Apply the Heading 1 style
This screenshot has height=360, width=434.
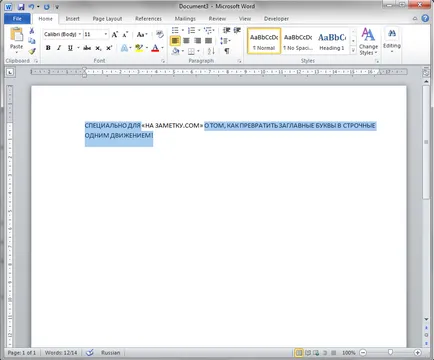[332, 41]
